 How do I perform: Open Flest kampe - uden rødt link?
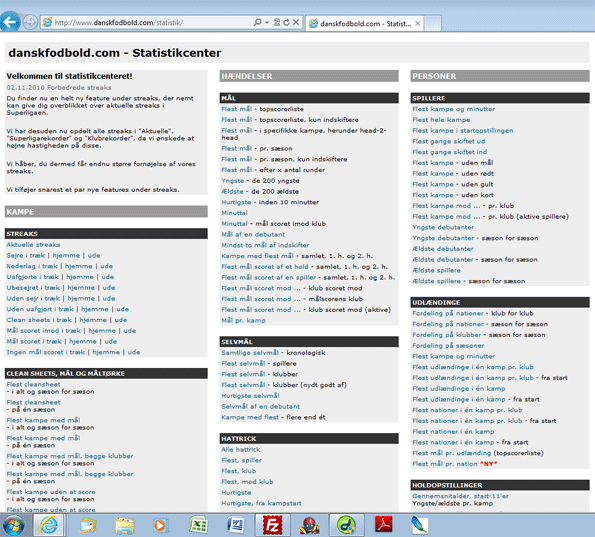click(433, 173)
